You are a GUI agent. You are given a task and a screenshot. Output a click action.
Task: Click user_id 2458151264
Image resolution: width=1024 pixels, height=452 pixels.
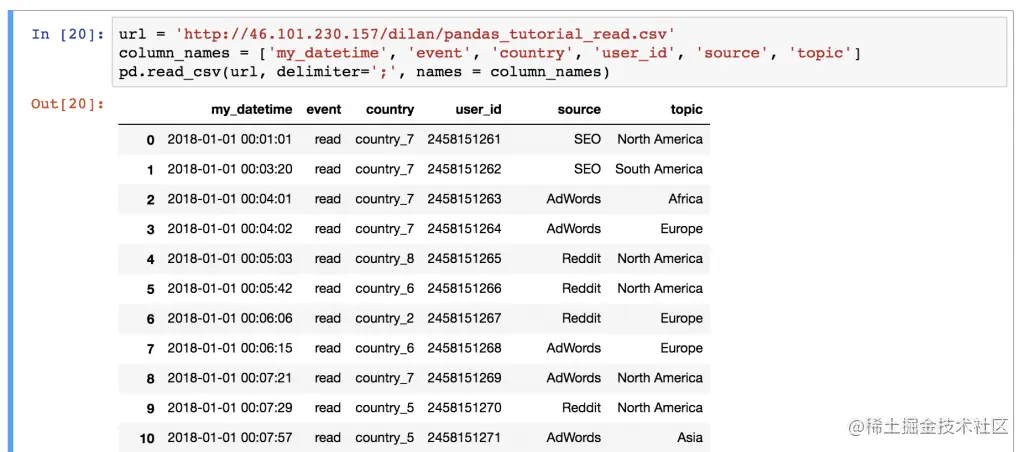464,229
